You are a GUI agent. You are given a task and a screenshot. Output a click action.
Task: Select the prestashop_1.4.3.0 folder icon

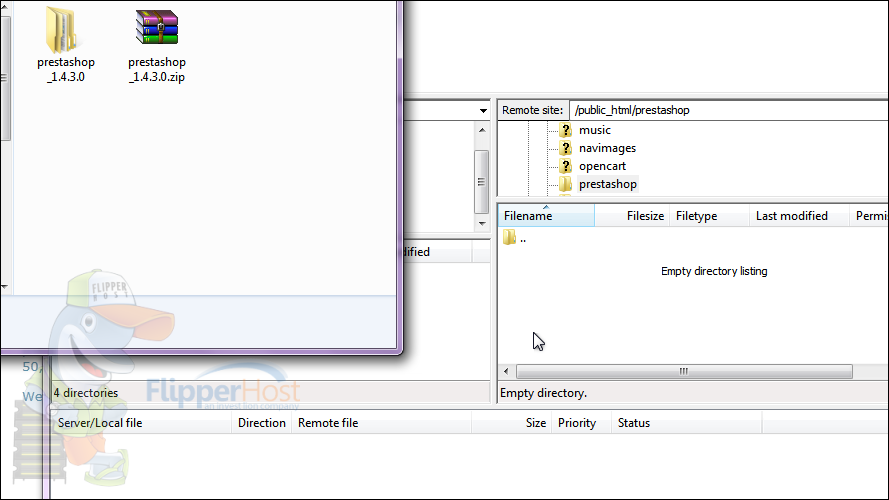click(61, 29)
